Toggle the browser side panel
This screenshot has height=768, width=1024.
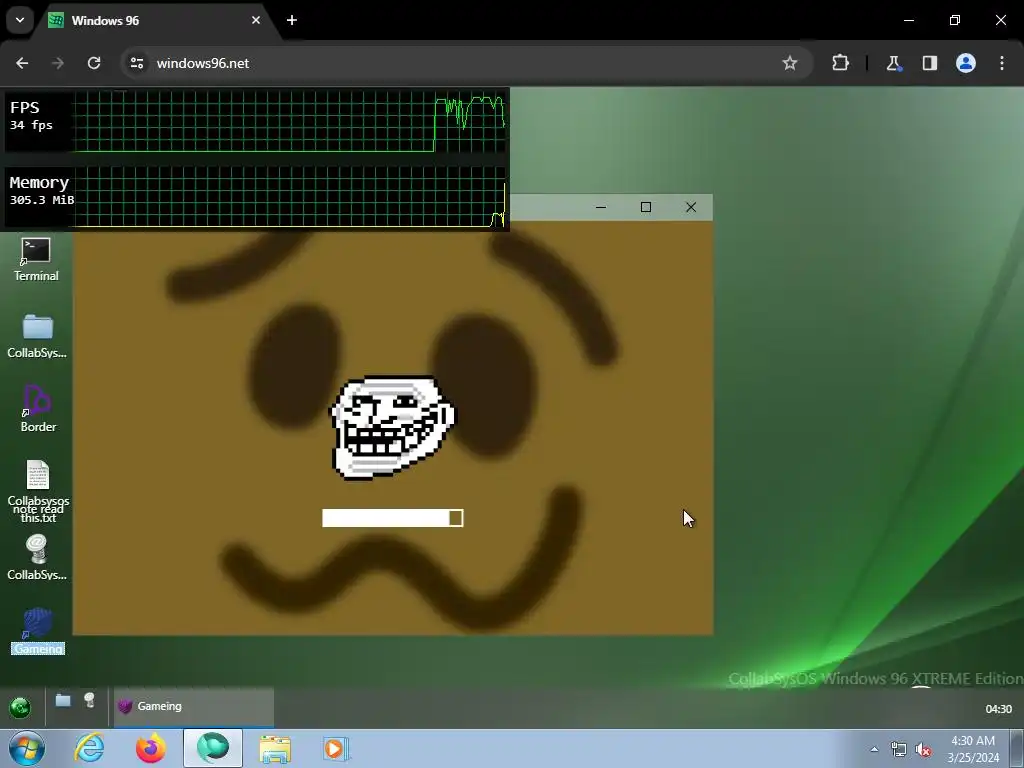pos(930,63)
